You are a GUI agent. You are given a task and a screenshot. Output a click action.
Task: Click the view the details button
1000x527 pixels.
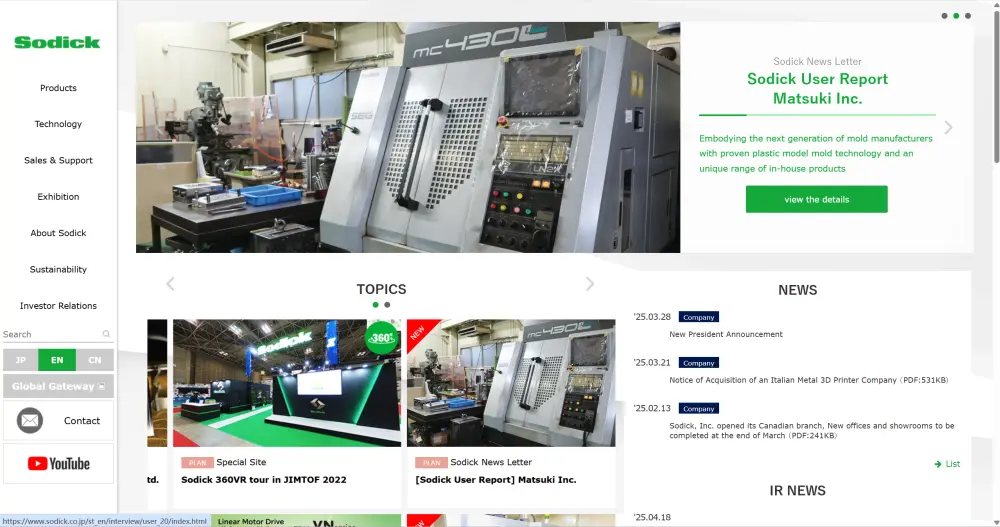pos(816,199)
